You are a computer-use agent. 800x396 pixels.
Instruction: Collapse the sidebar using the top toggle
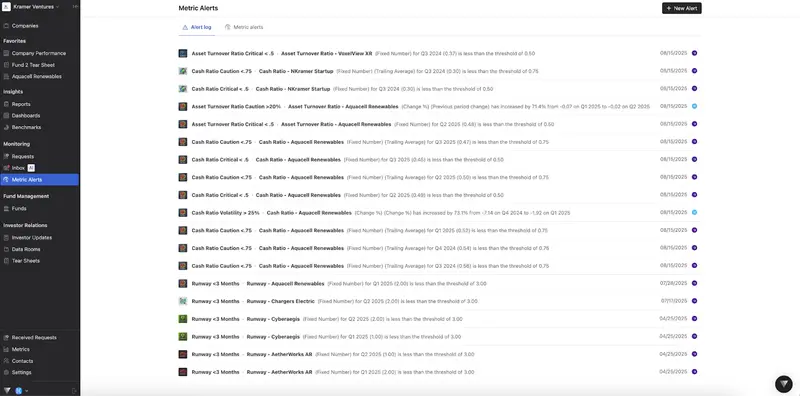coord(75,7)
